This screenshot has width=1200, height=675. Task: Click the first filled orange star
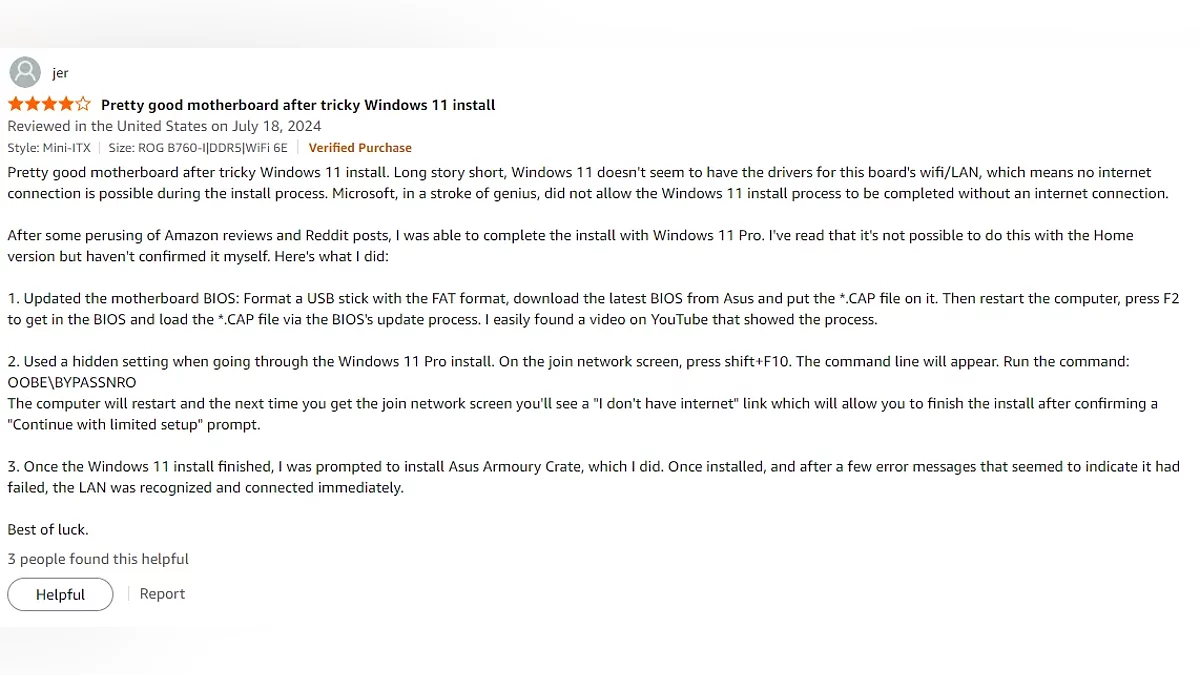(16, 104)
